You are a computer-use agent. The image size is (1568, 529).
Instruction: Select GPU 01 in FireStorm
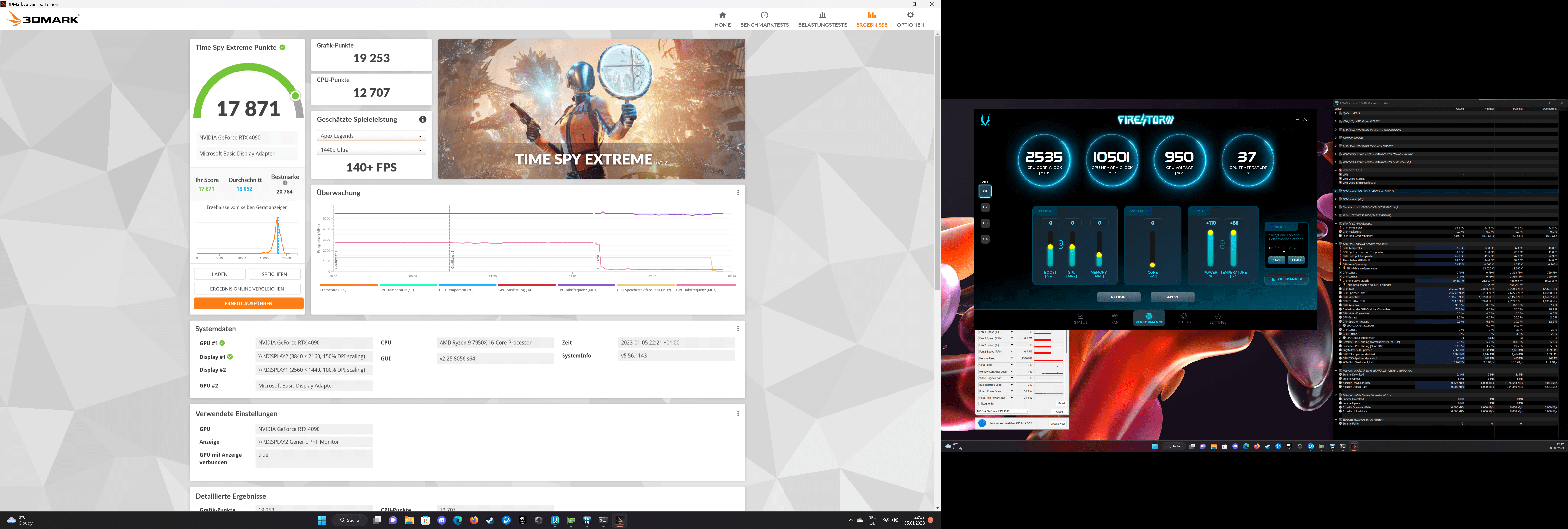coord(985,191)
